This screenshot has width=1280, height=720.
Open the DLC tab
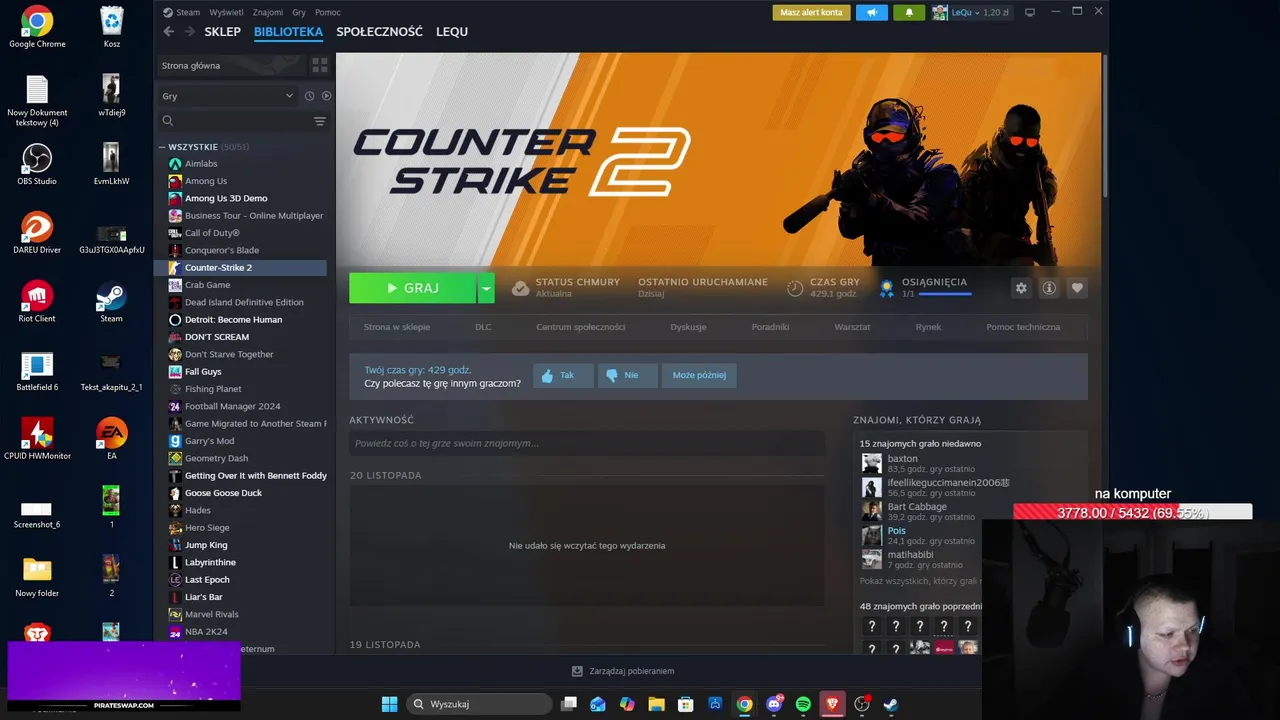(483, 327)
